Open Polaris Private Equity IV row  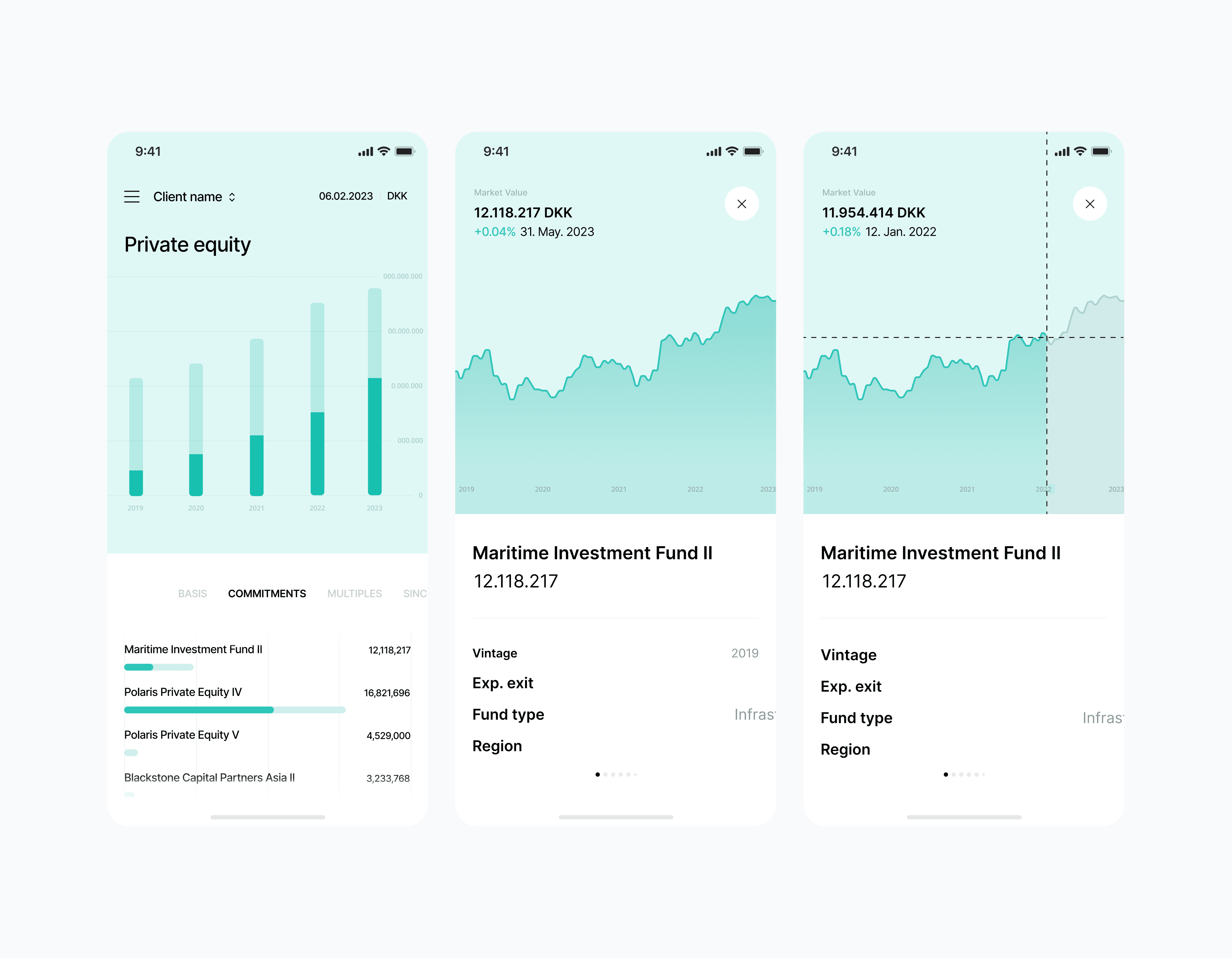point(183,692)
